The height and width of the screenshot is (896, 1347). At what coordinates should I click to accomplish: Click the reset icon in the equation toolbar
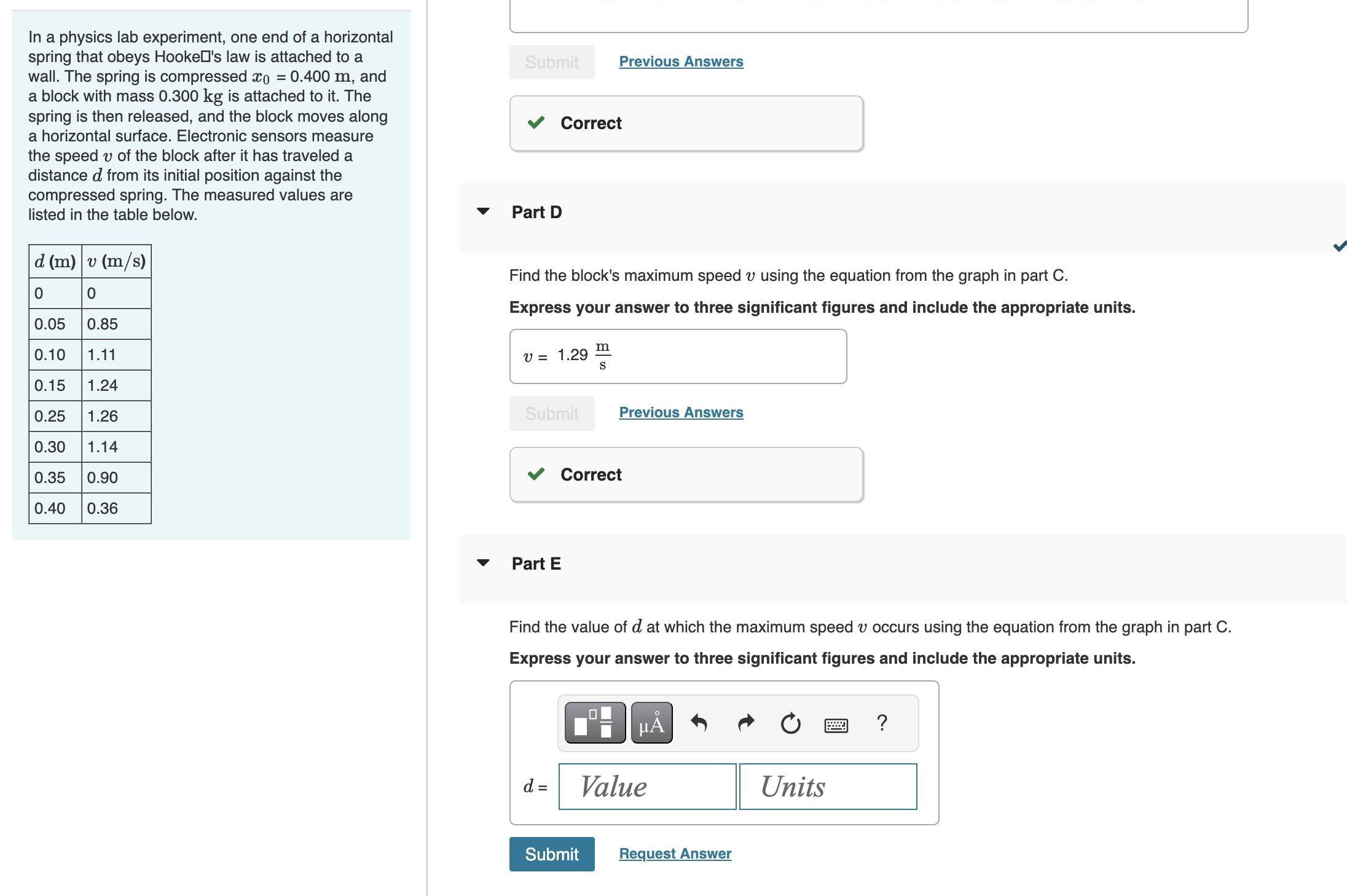pyautogui.click(x=790, y=723)
